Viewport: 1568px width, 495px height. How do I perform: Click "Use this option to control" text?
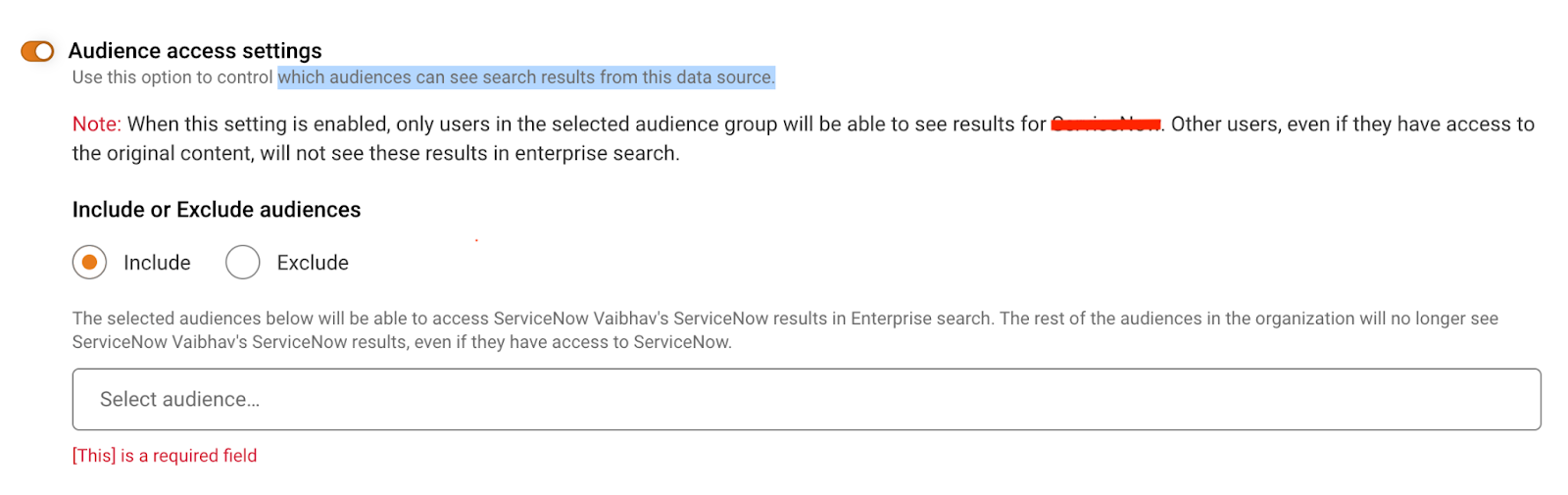[x=172, y=77]
